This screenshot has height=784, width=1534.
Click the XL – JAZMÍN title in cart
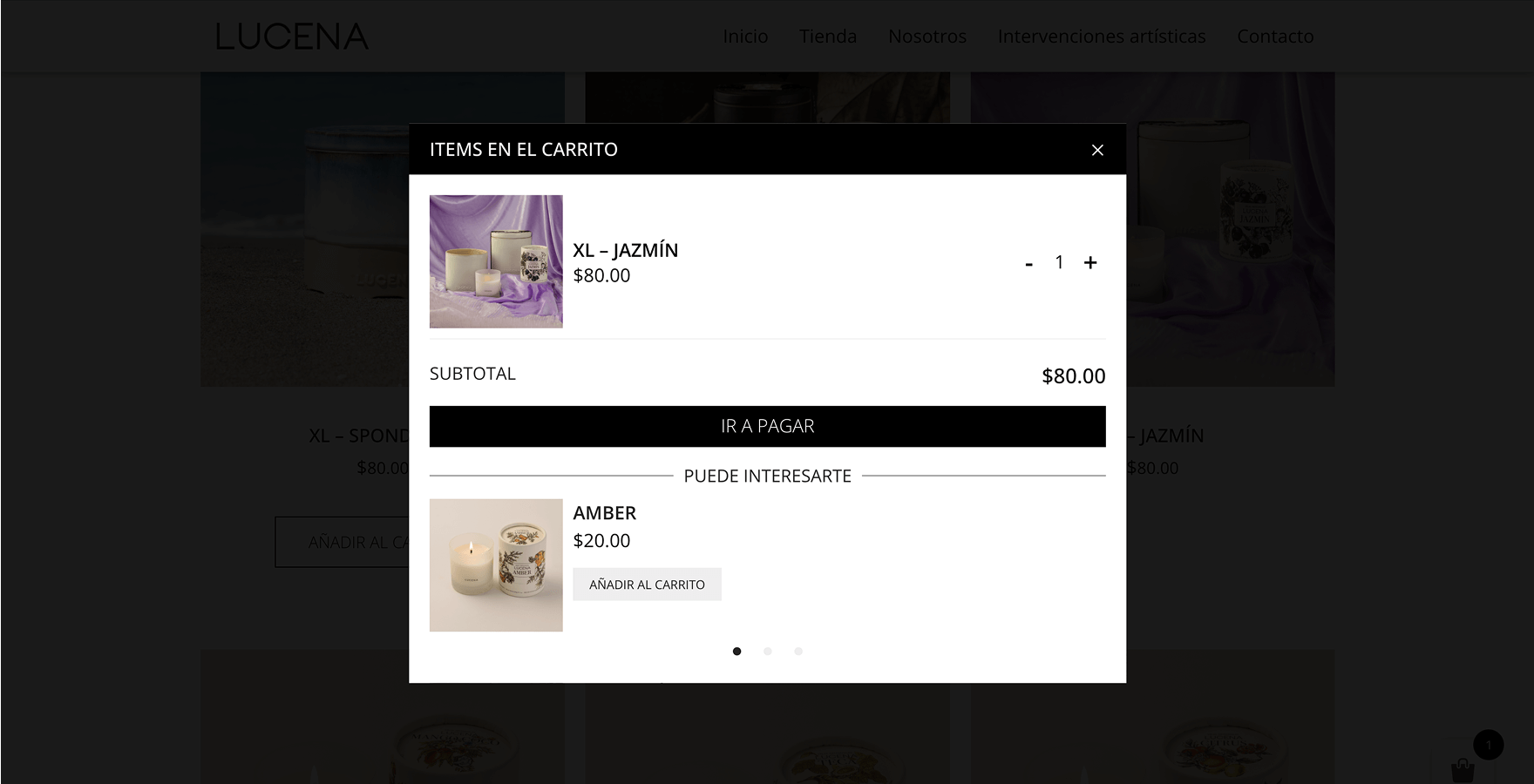[626, 250]
